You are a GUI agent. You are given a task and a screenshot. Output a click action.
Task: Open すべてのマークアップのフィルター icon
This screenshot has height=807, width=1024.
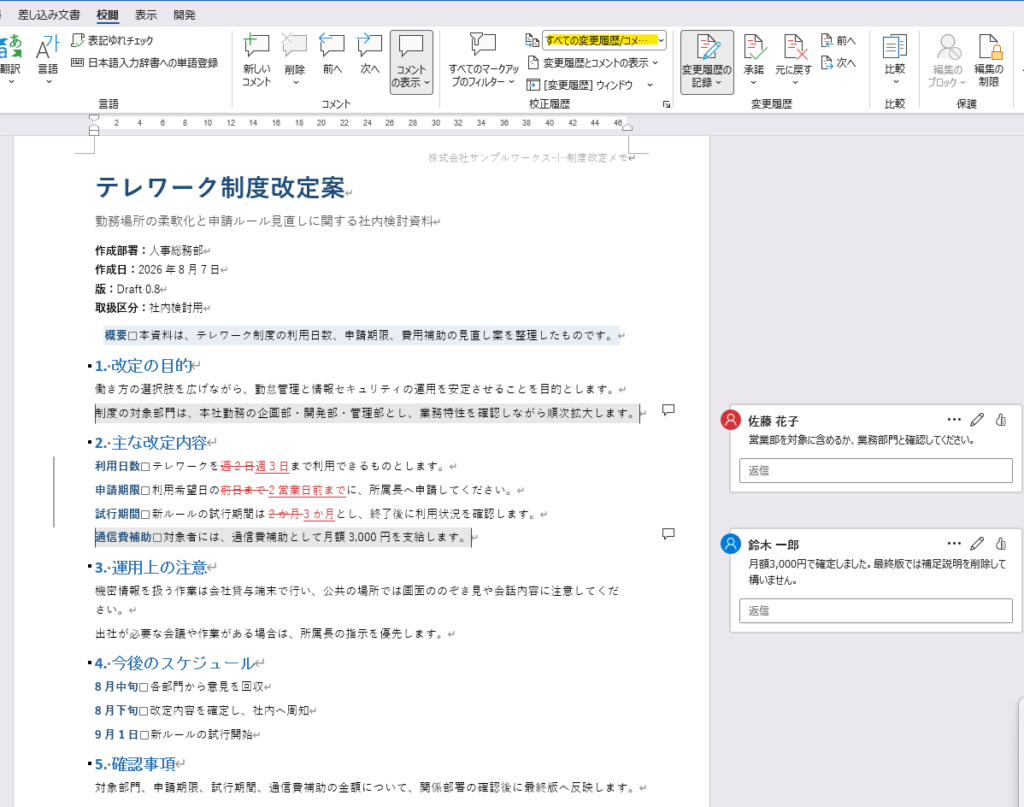pos(483,44)
